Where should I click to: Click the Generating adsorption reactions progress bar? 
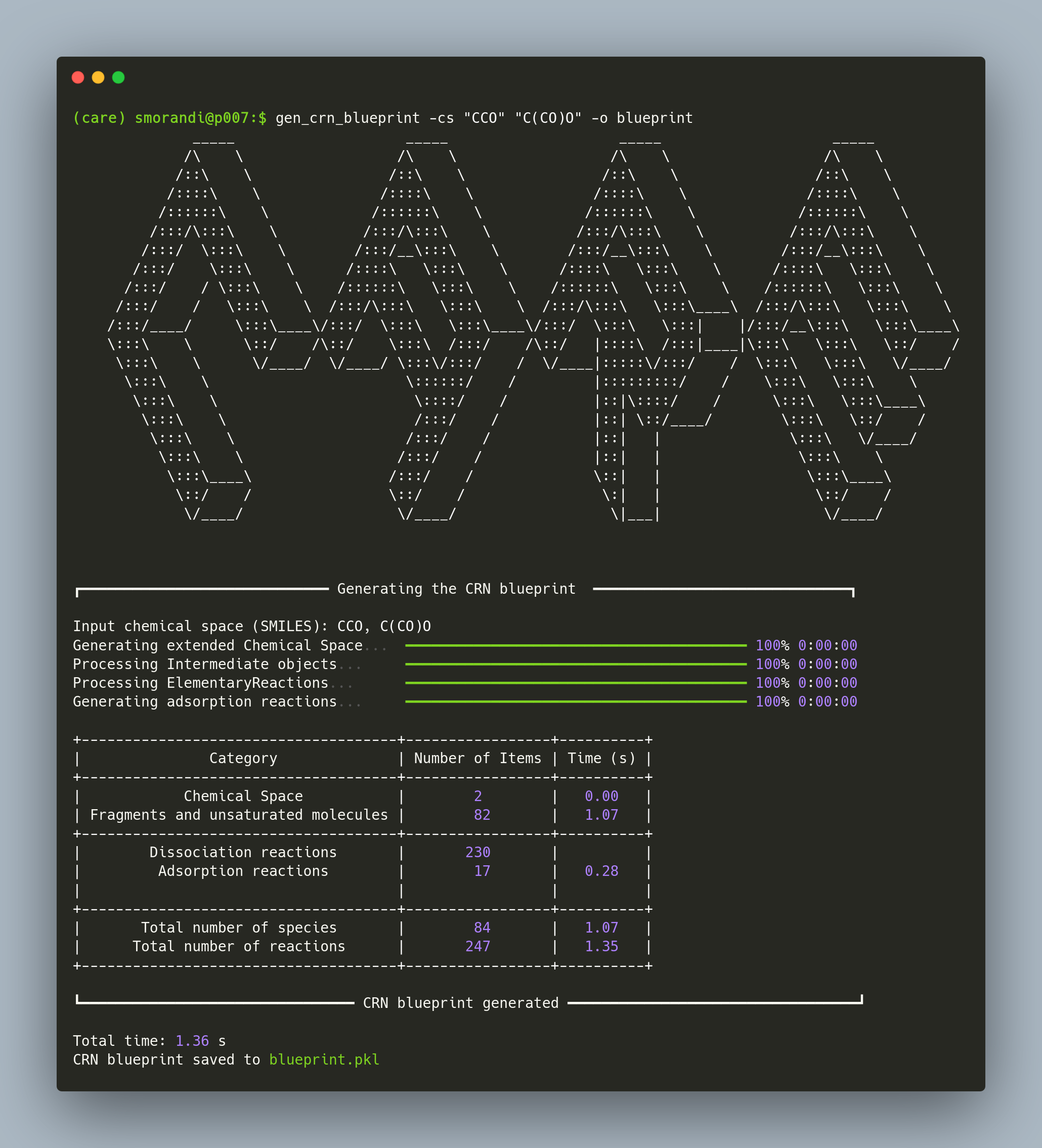[576, 701]
